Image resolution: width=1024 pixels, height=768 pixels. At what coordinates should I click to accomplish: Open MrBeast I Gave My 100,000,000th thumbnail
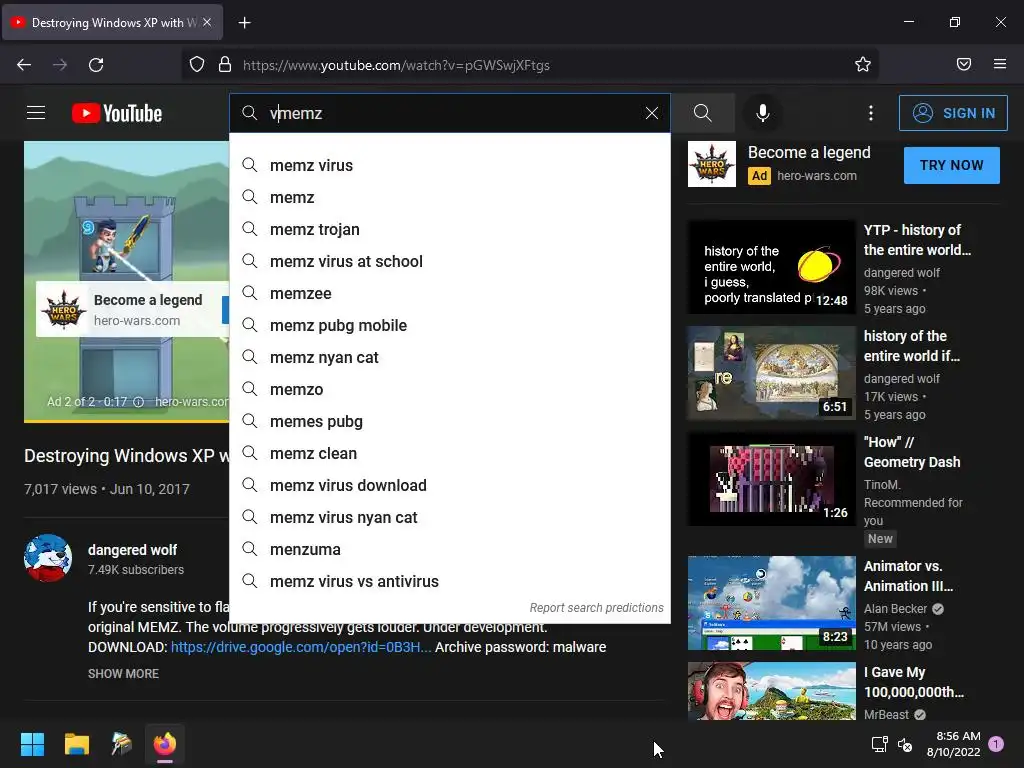pos(771,691)
